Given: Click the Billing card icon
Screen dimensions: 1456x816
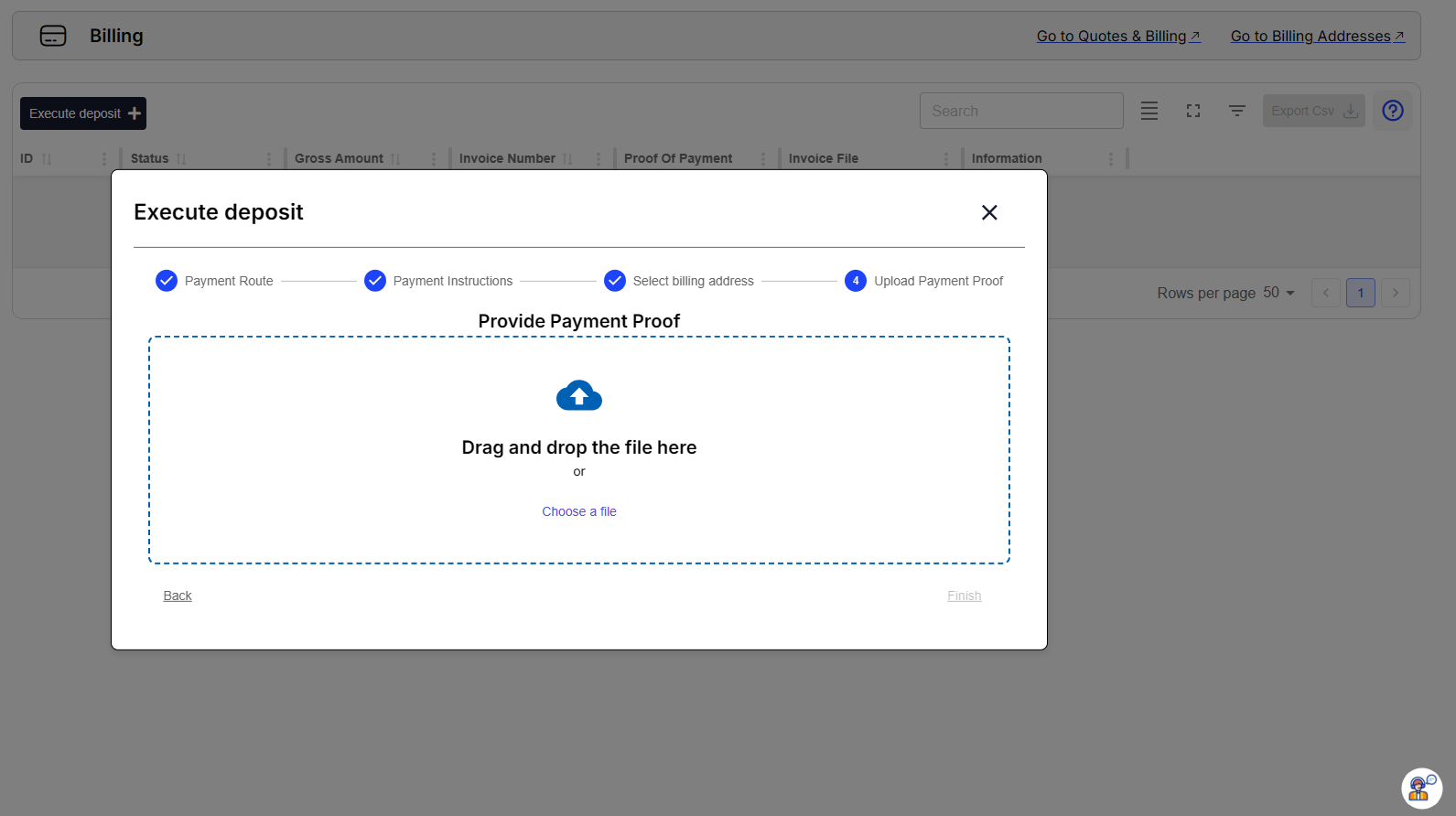Looking at the screenshot, I should click(x=53, y=36).
